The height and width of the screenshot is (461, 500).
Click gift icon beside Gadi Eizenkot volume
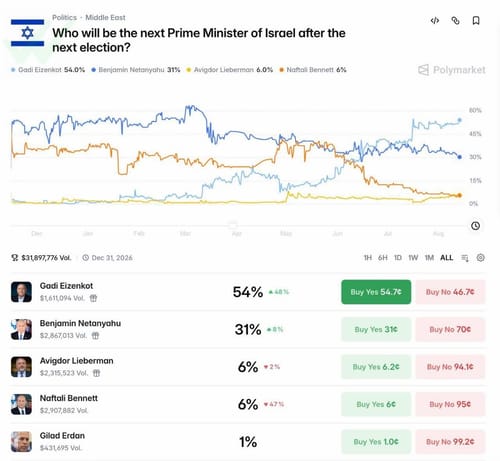click(x=93, y=298)
